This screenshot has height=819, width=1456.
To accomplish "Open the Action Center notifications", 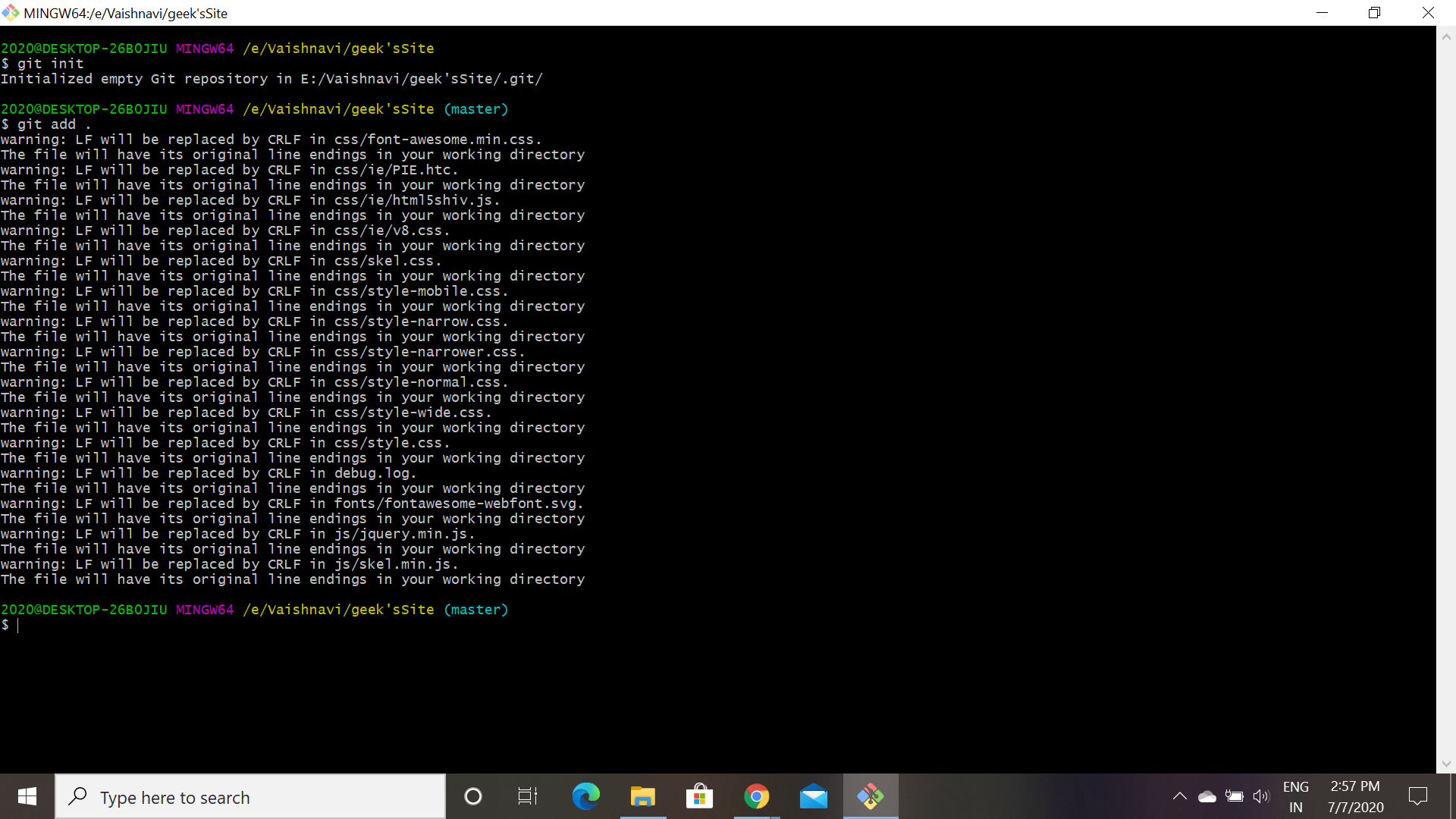I will pos(1417,796).
